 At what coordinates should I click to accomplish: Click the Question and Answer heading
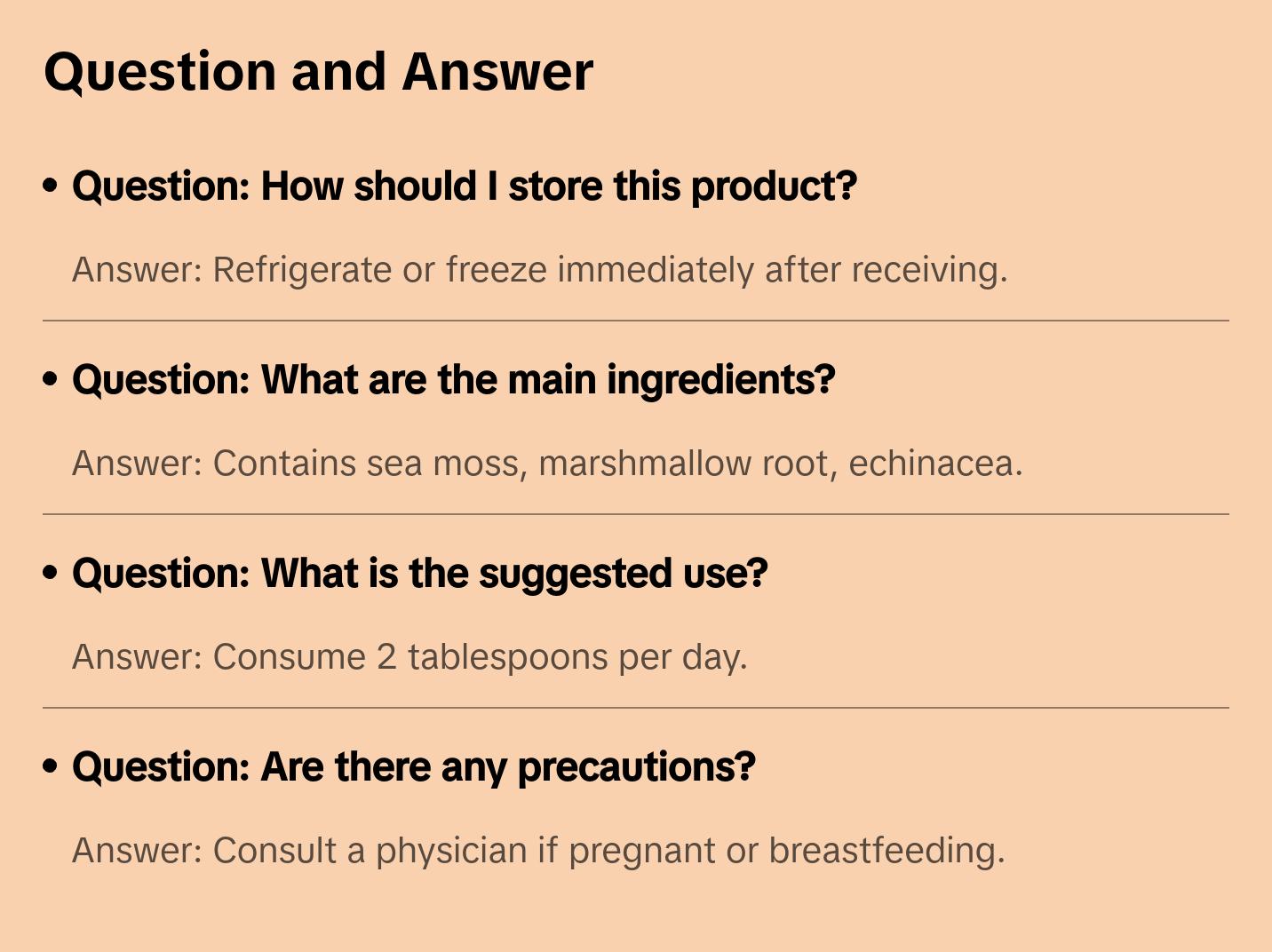click(x=318, y=72)
